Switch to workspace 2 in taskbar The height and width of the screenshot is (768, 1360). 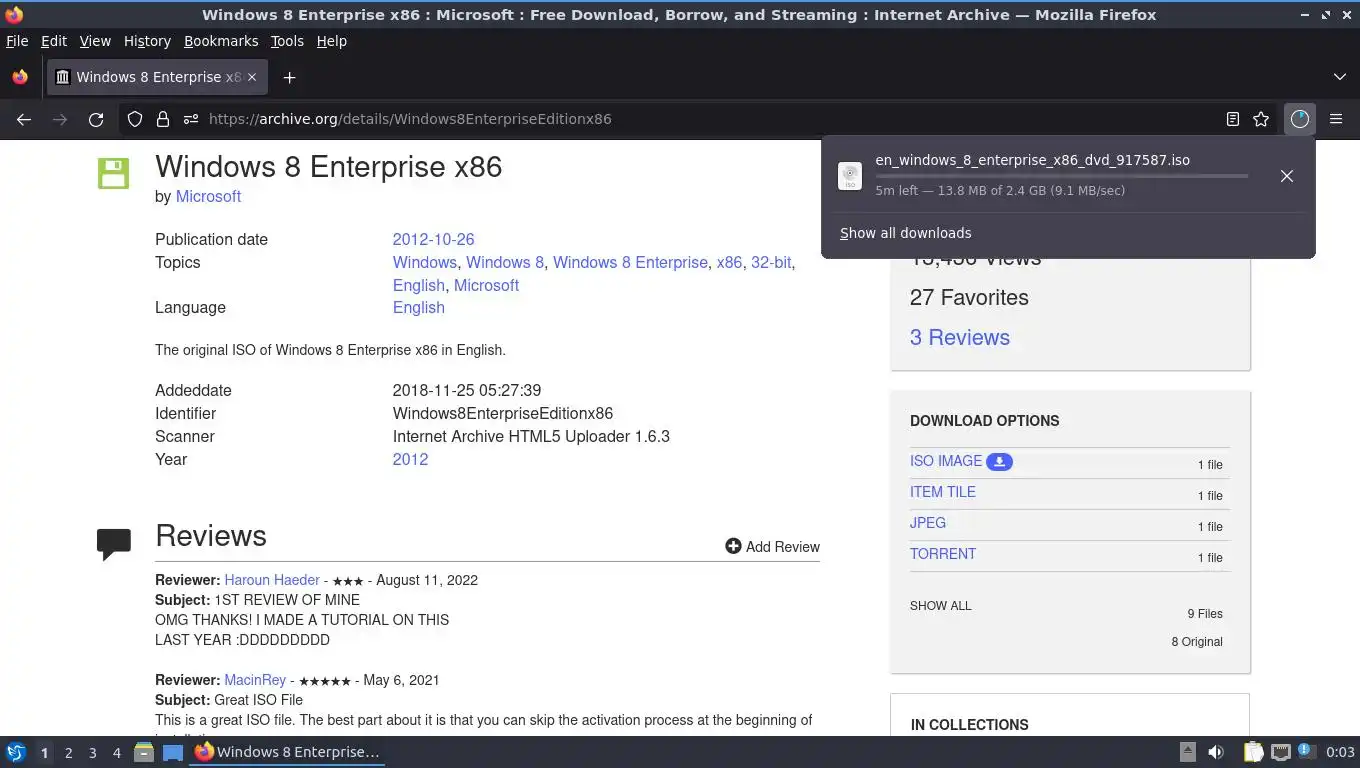[68, 753]
